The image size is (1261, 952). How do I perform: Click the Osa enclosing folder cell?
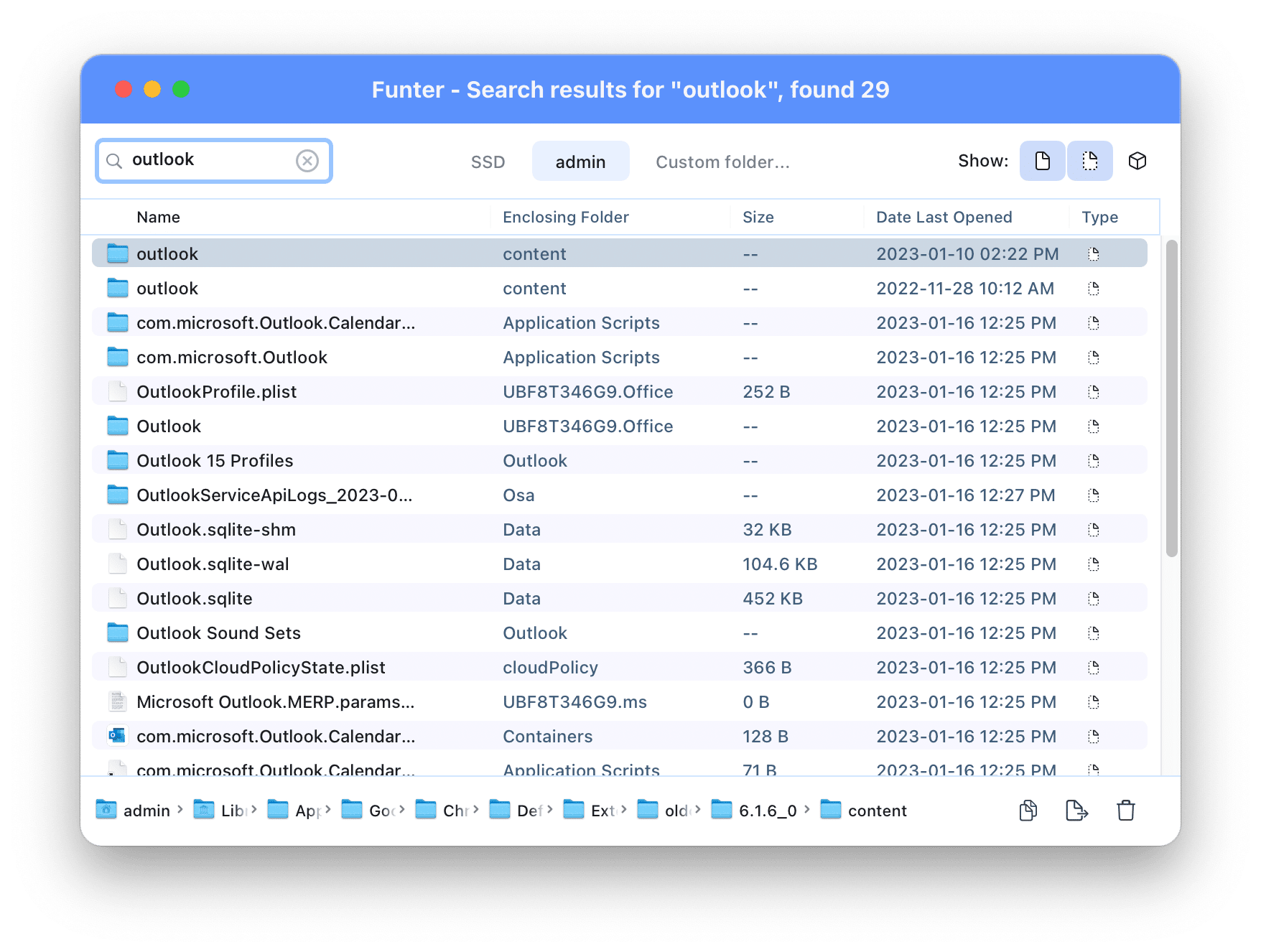(x=518, y=495)
